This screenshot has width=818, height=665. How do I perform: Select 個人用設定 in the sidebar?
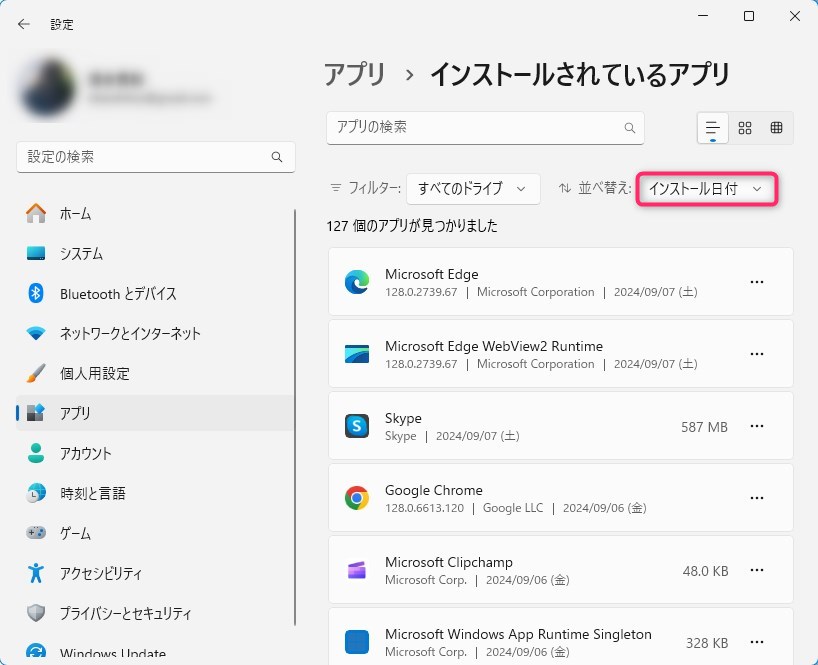pos(95,373)
